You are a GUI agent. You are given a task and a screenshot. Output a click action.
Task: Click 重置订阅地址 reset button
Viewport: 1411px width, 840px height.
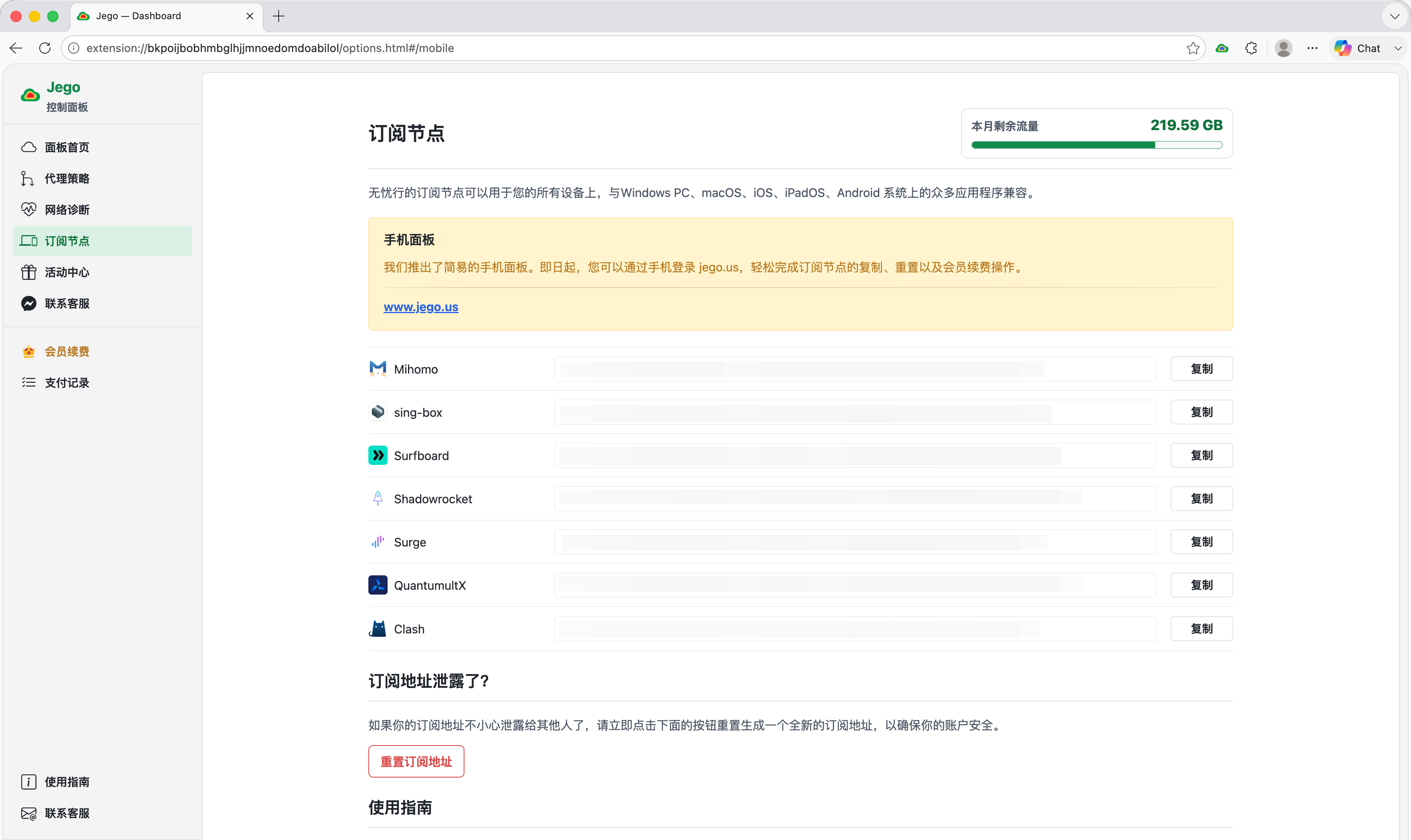[416, 761]
